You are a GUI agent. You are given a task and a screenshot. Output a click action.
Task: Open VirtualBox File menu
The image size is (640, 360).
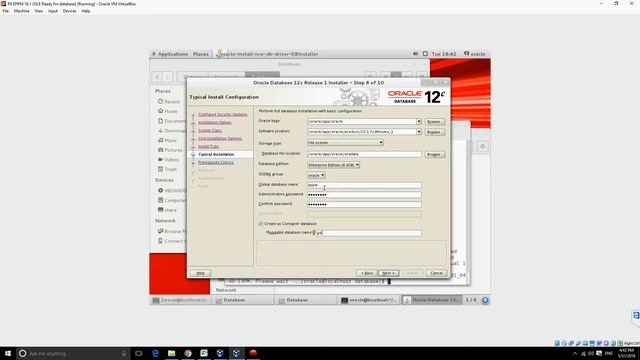tap(6, 11)
